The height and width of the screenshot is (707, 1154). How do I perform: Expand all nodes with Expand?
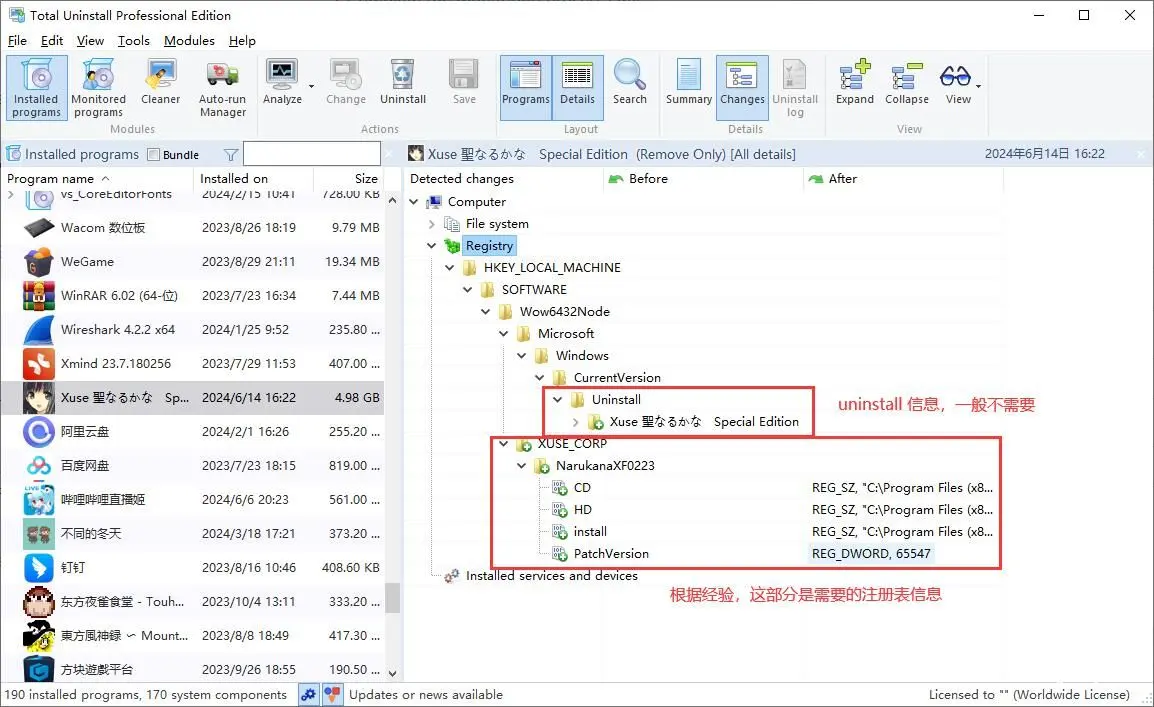[854, 82]
